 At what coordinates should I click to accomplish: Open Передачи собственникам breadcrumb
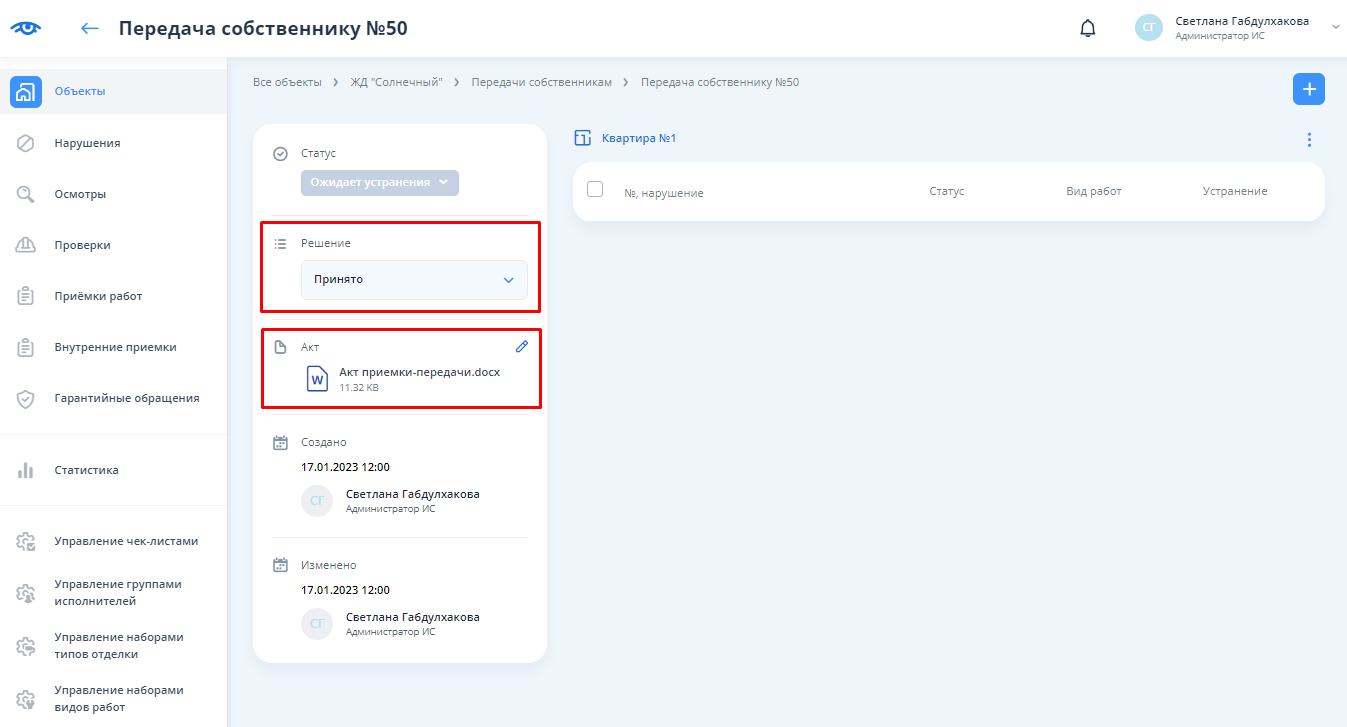(541, 82)
